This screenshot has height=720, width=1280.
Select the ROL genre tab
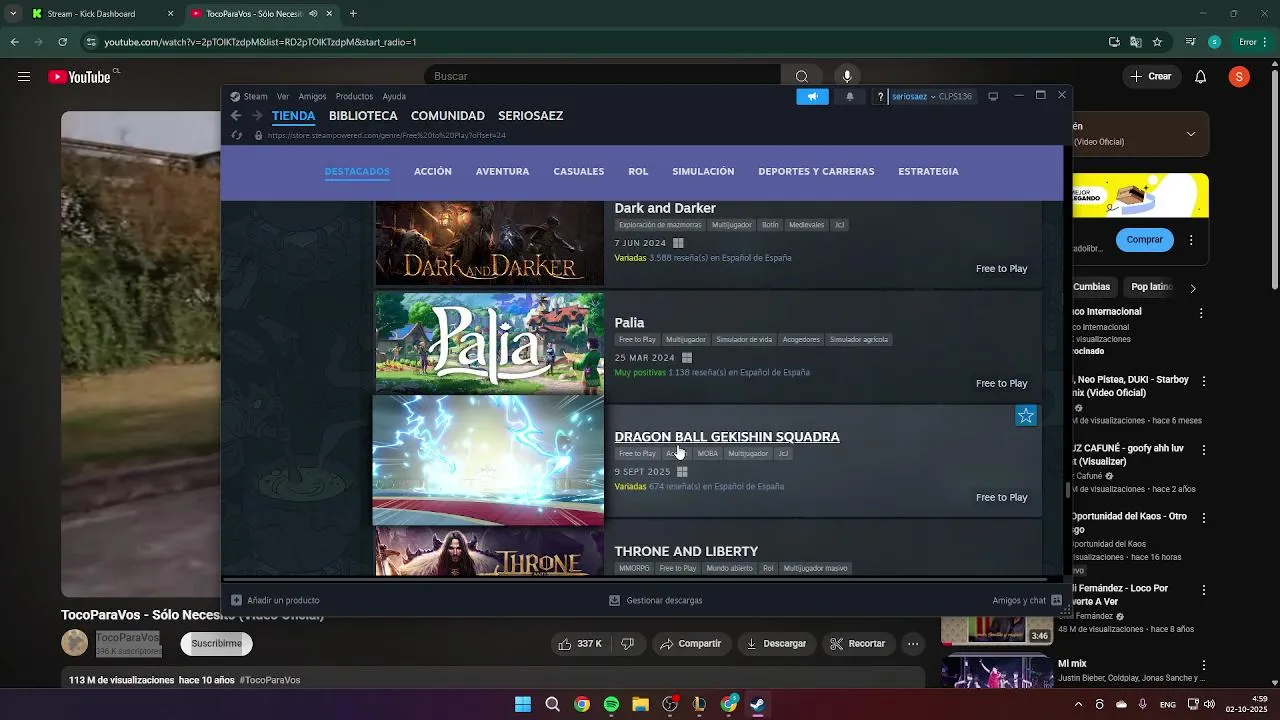point(638,172)
